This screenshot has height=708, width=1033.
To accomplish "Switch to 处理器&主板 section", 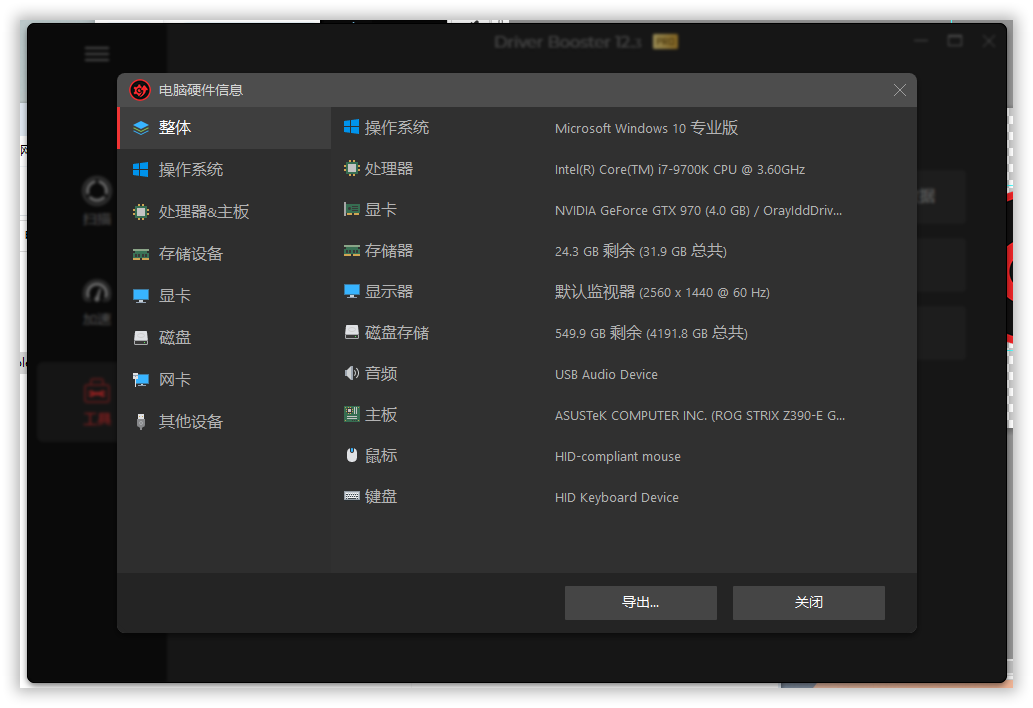I will tap(224, 211).
